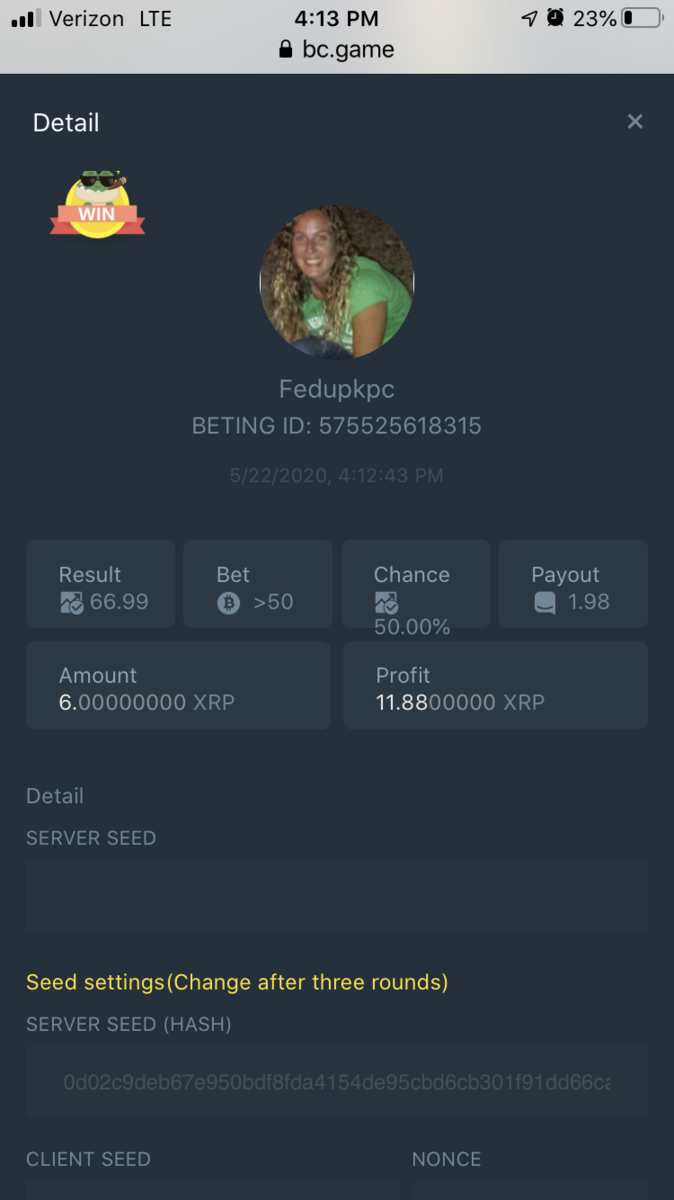Tap the lock icon beside bc.game
674x1200 pixels.
pyautogui.click(x=286, y=50)
